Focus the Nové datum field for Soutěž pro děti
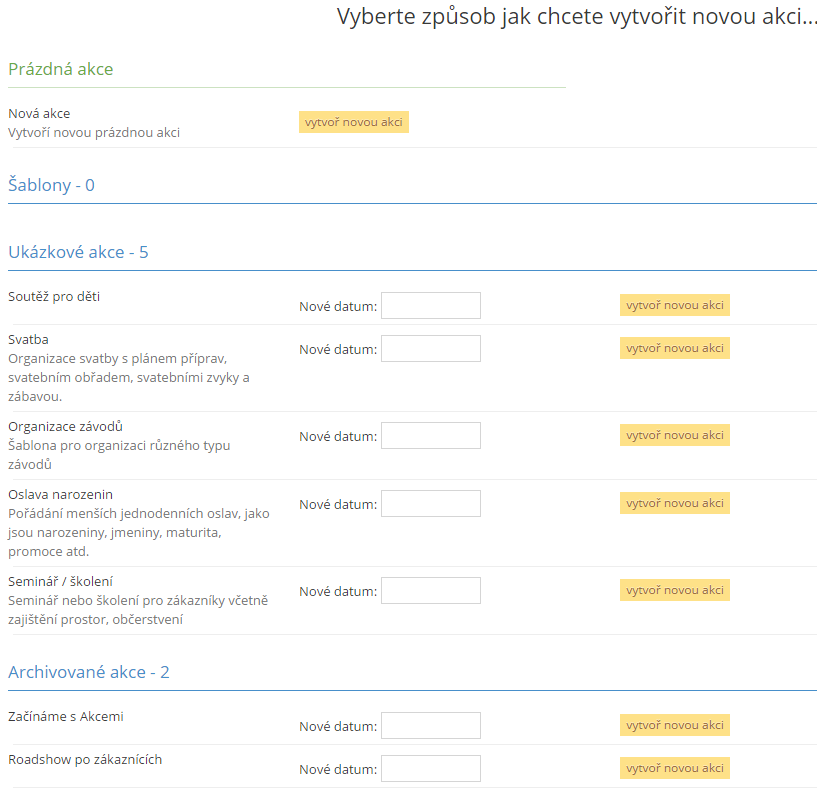 tap(431, 305)
